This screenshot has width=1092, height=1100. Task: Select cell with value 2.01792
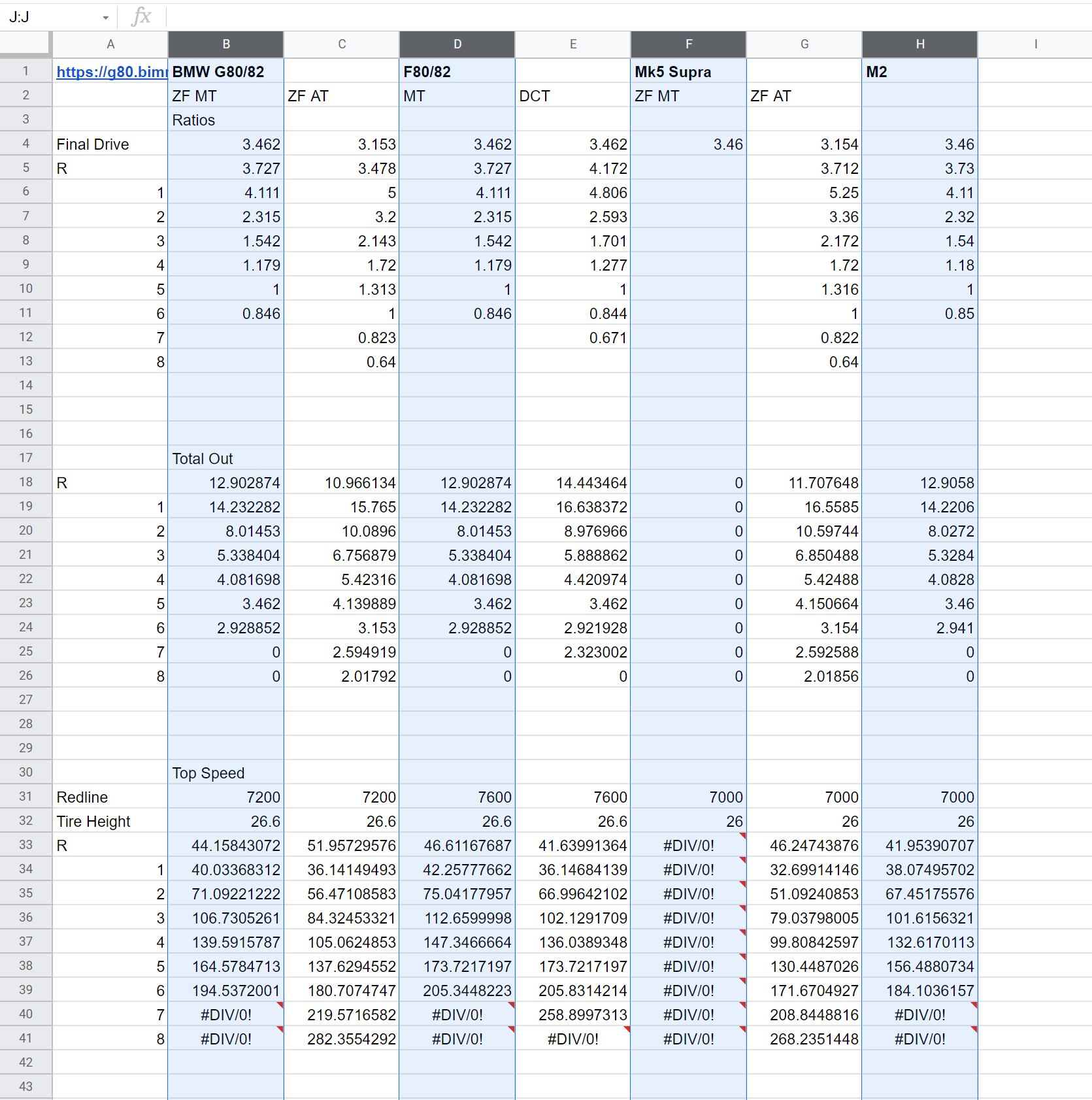click(x=342, y=676)
